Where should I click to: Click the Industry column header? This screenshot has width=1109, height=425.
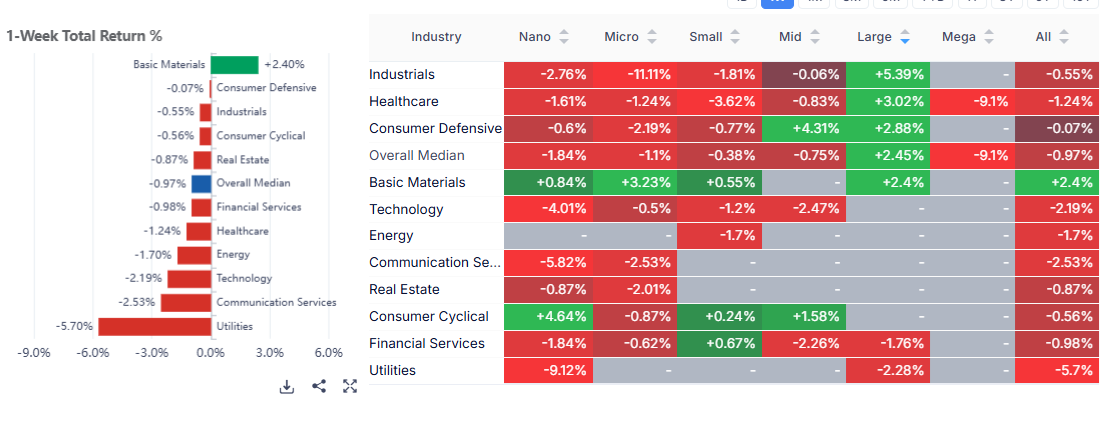point(436,38)
